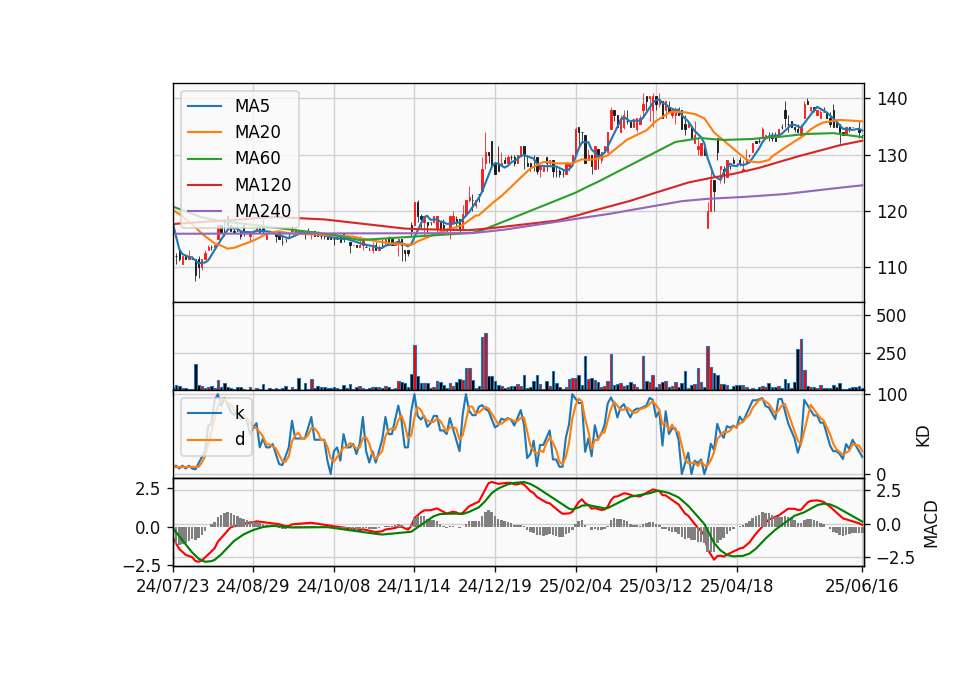Click the 'k' legend label in KD panel

tap(239, 413)
